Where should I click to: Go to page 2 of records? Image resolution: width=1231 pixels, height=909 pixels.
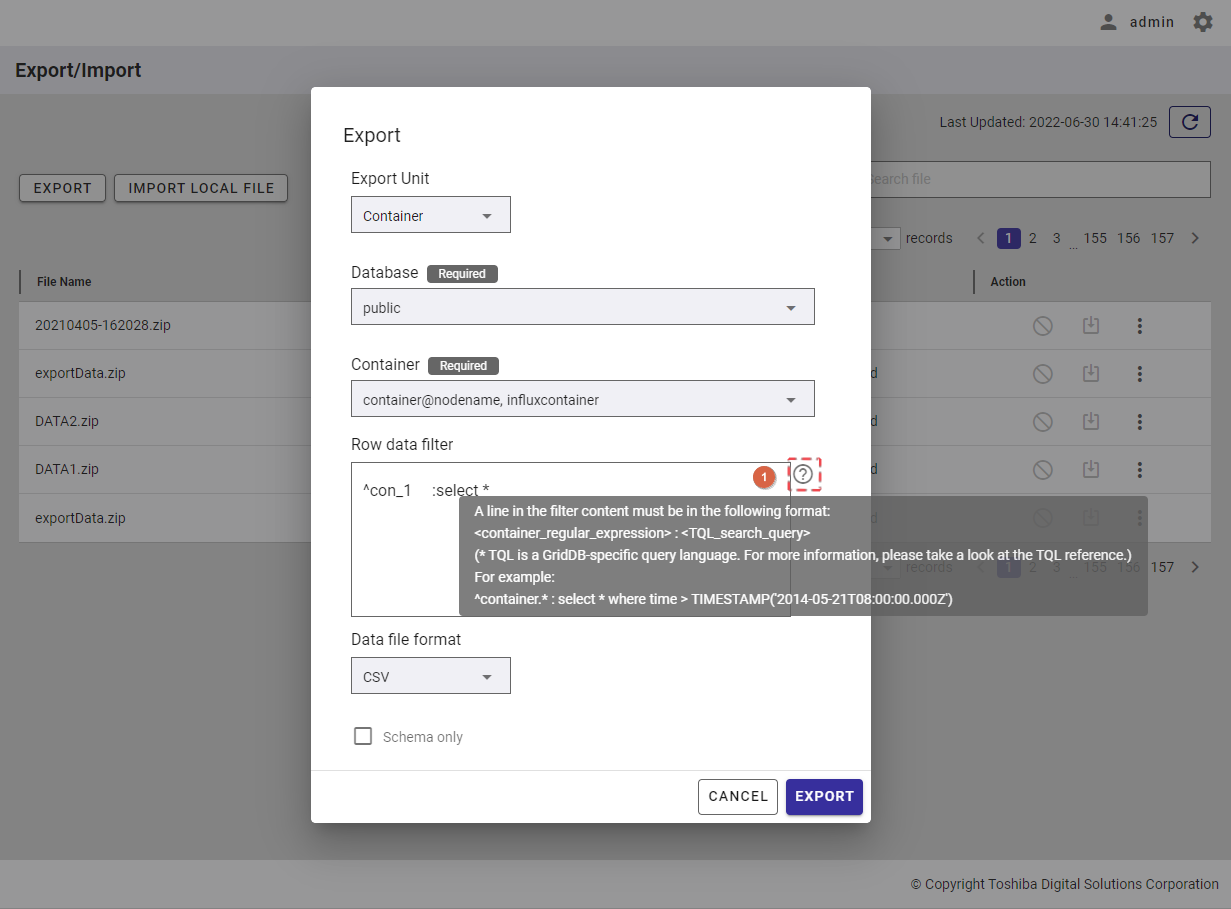[1032, 238]
